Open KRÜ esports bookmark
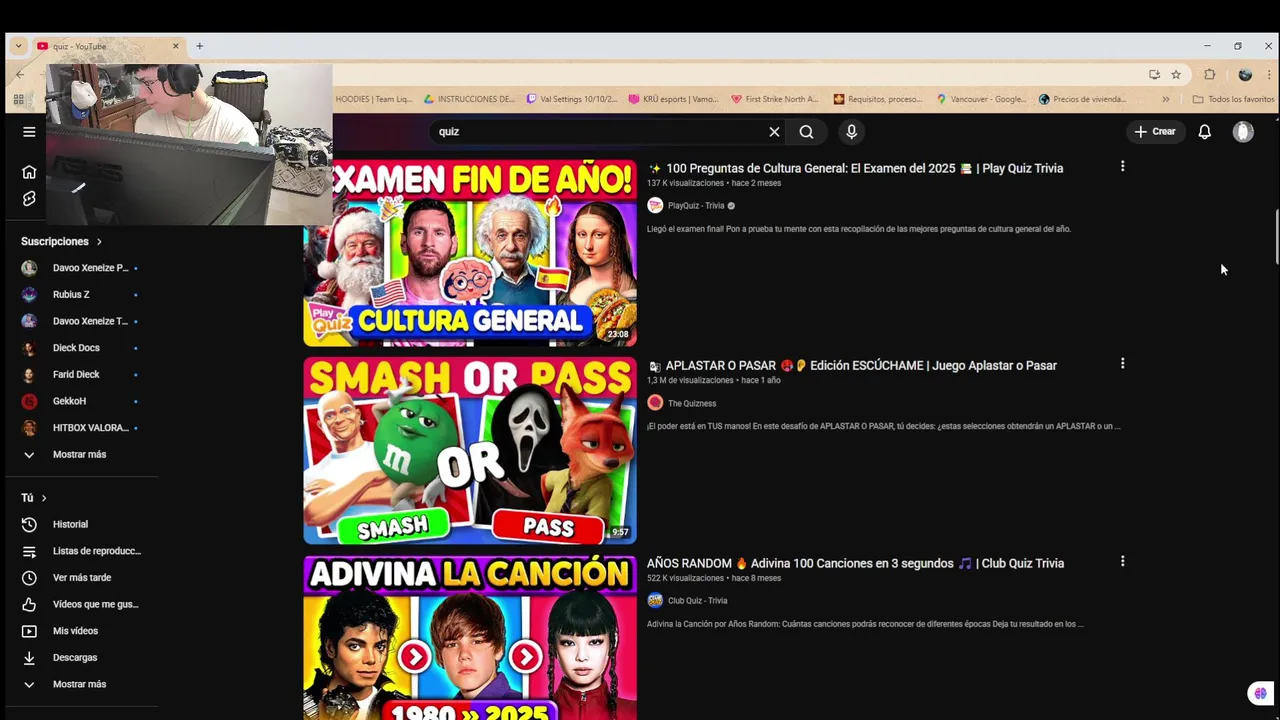The height and width of the screenshot is (720, 1280). point(673,100)
